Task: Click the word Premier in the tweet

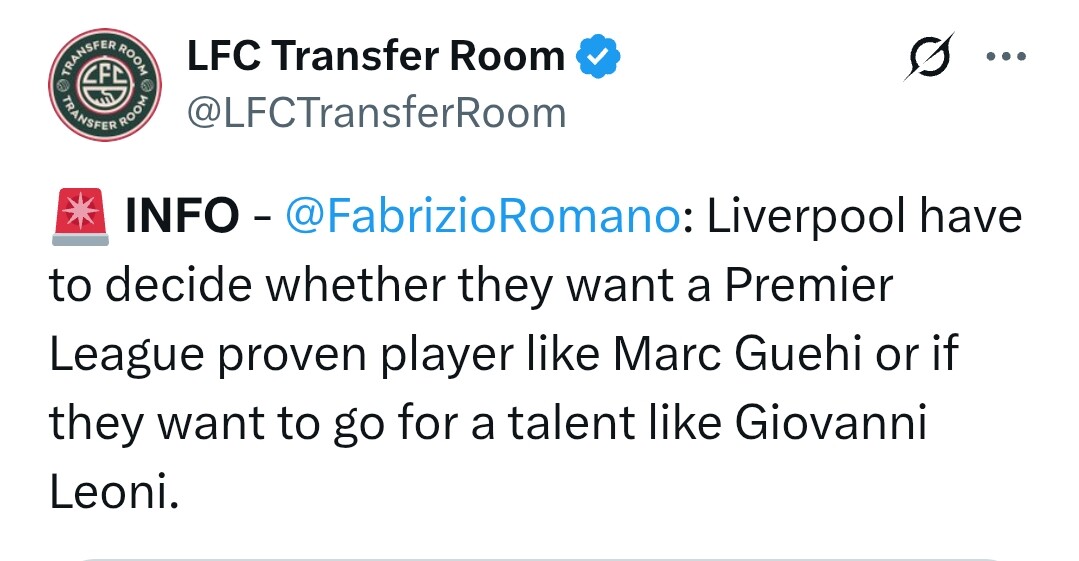Action: 808,286
